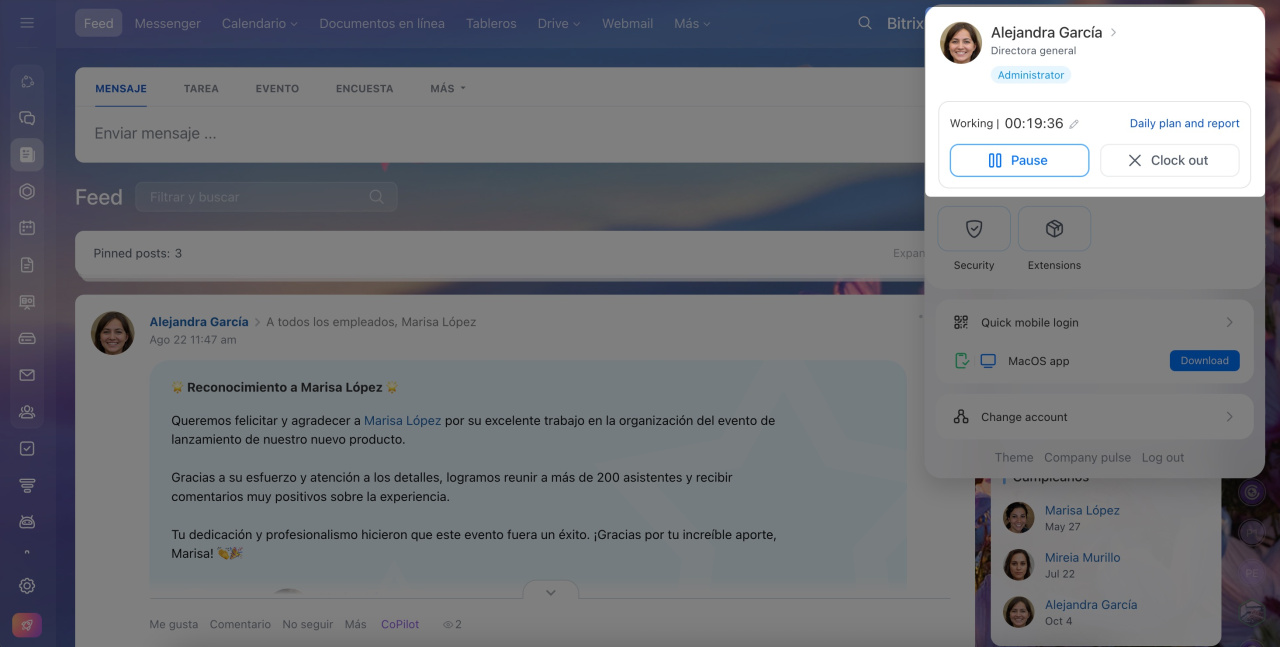Switch to the TAREA tab
The width and height of the screenshot is (1280, 647).
click(201, 88)
